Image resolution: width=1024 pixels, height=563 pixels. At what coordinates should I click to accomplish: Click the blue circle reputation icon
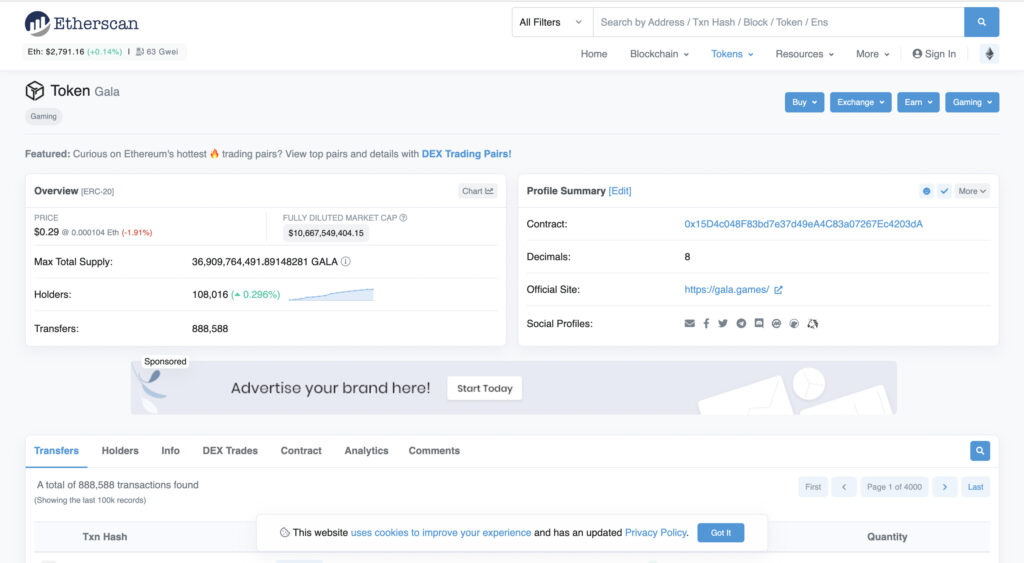926,191
